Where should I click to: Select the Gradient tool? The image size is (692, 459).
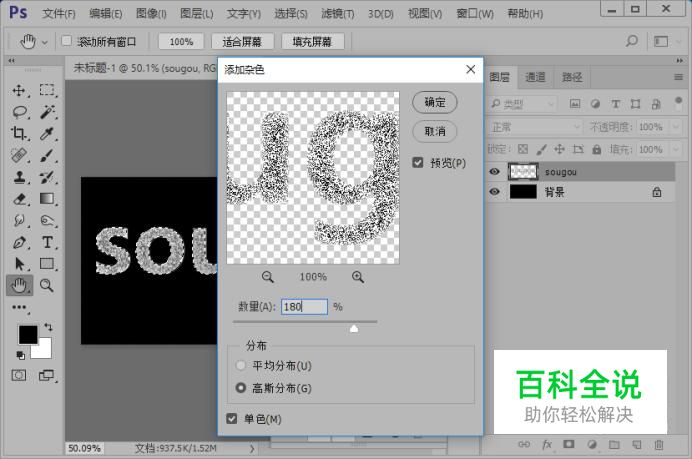pos(47,199)
